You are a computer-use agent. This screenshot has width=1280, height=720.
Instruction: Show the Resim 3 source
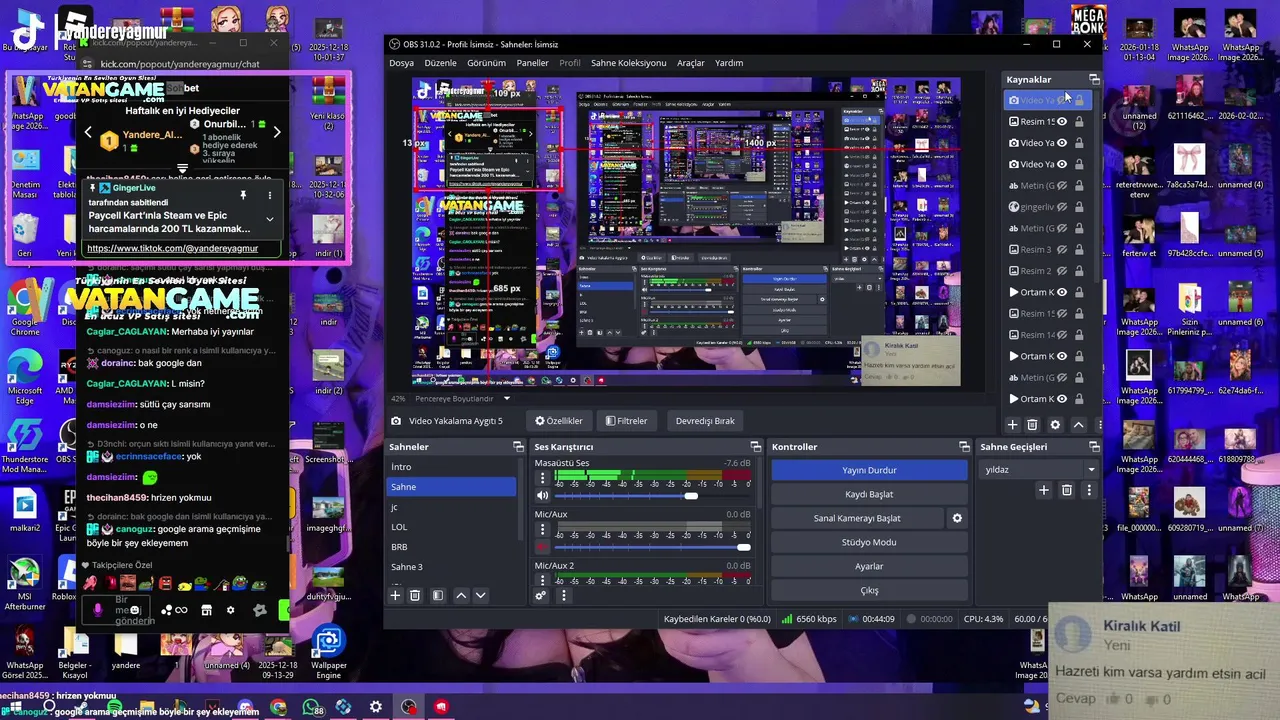[1063, 250]
